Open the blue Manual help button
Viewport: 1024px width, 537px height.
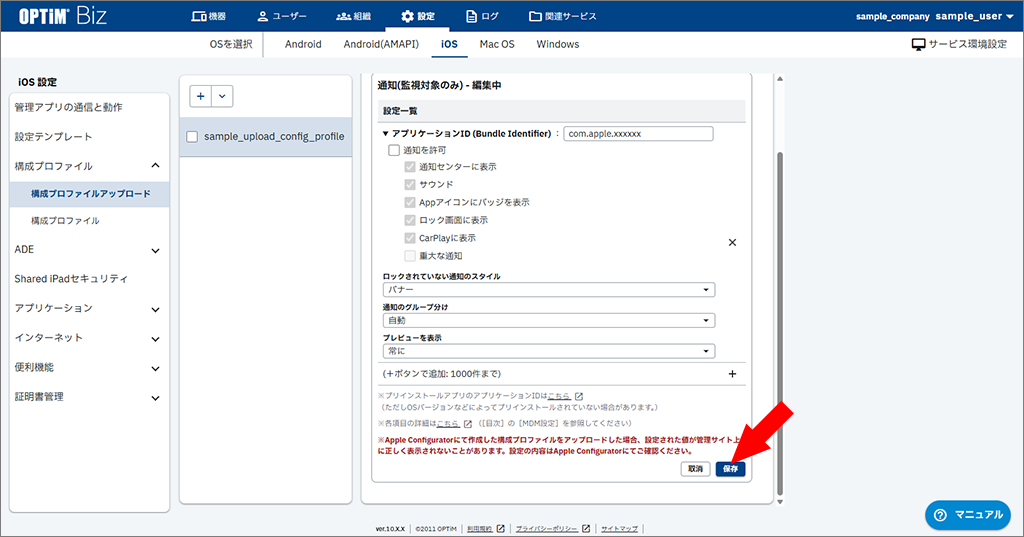[966, 514]
